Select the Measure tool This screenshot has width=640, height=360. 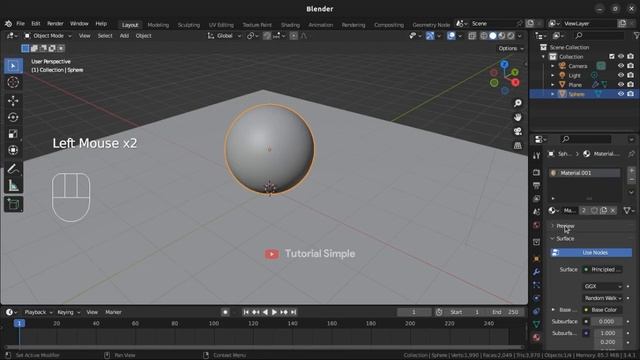13,186
